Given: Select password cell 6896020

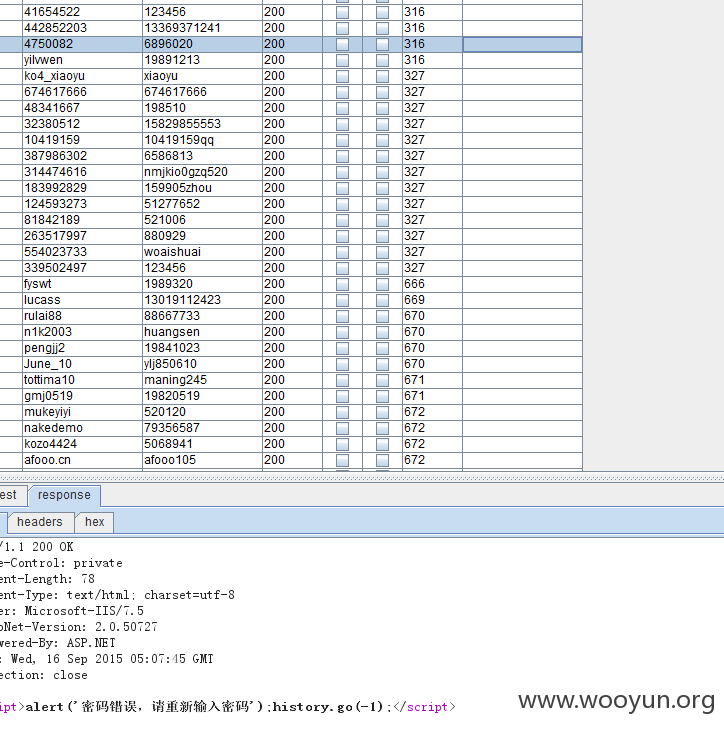Looking at the screenshot, I should click(x=202, y=44).
